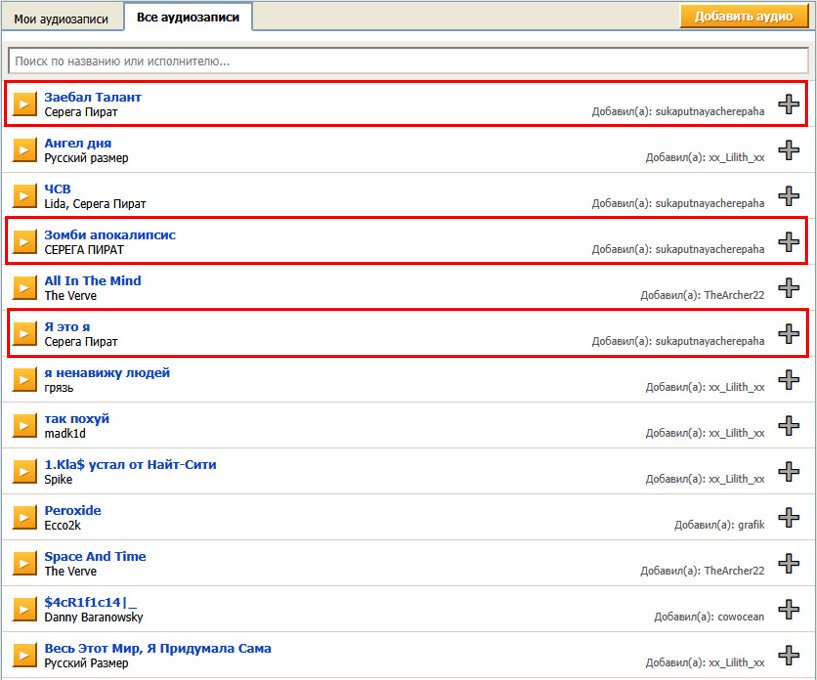The image size is (817, 680).
Task: Add "я ненавижу людей" via plus icon
Action: pyautogui.click(x=789, y=379)
